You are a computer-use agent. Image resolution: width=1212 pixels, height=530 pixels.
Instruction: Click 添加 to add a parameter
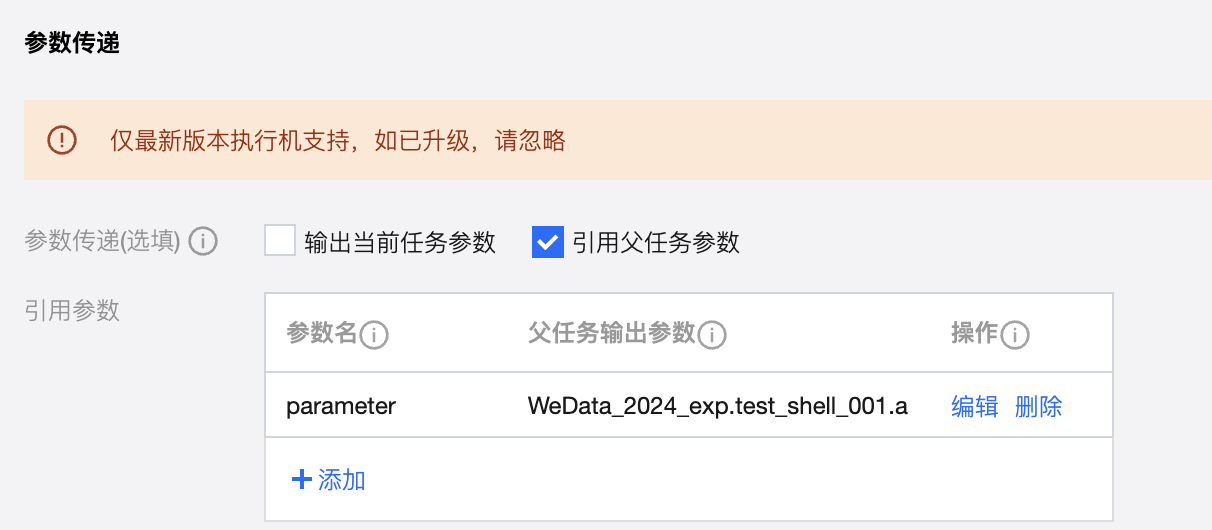[341, 480]
